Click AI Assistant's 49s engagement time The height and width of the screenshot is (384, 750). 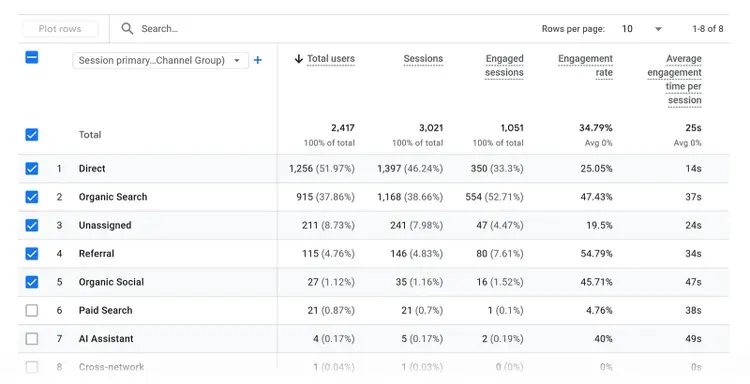pos(693,339)
